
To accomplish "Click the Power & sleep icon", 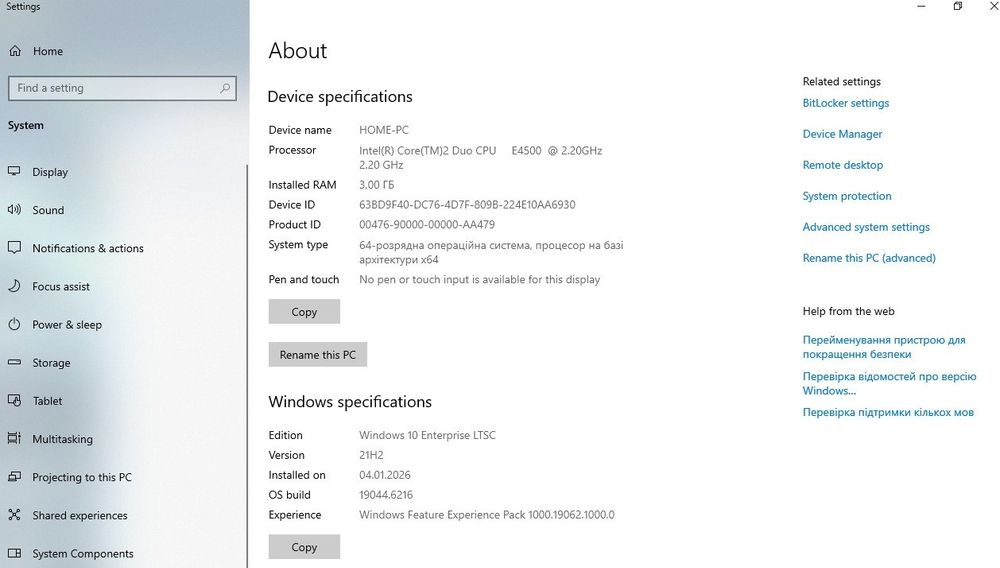I will tap(14, 324).
